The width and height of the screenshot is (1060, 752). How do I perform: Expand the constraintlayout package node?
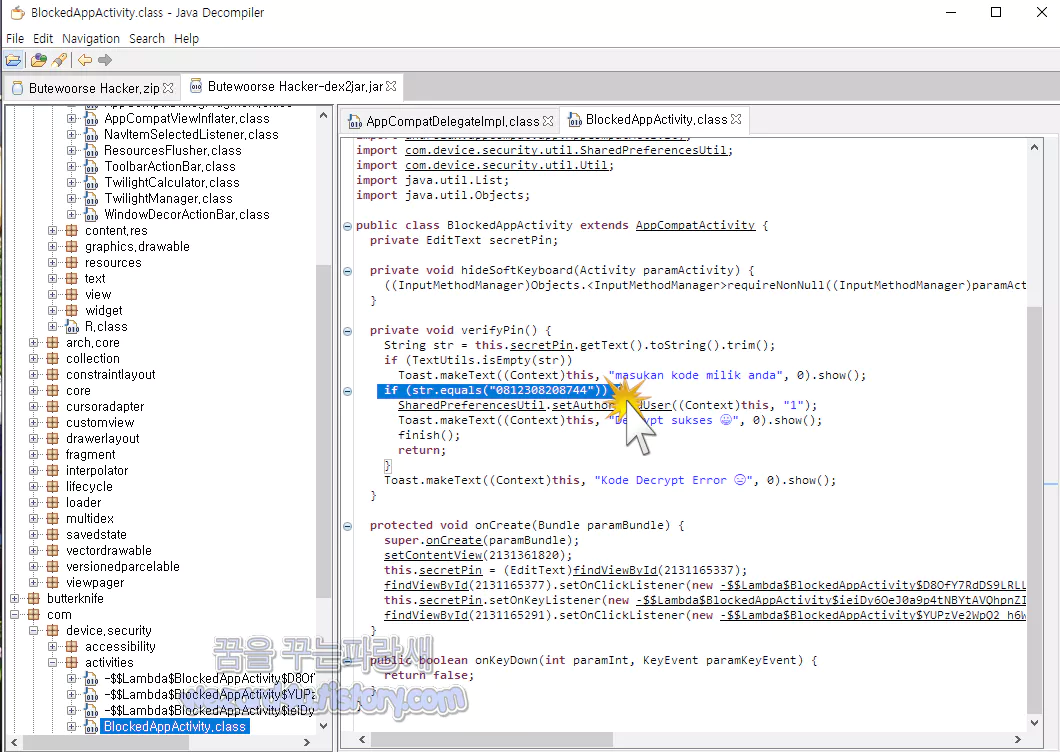point(33,375)
